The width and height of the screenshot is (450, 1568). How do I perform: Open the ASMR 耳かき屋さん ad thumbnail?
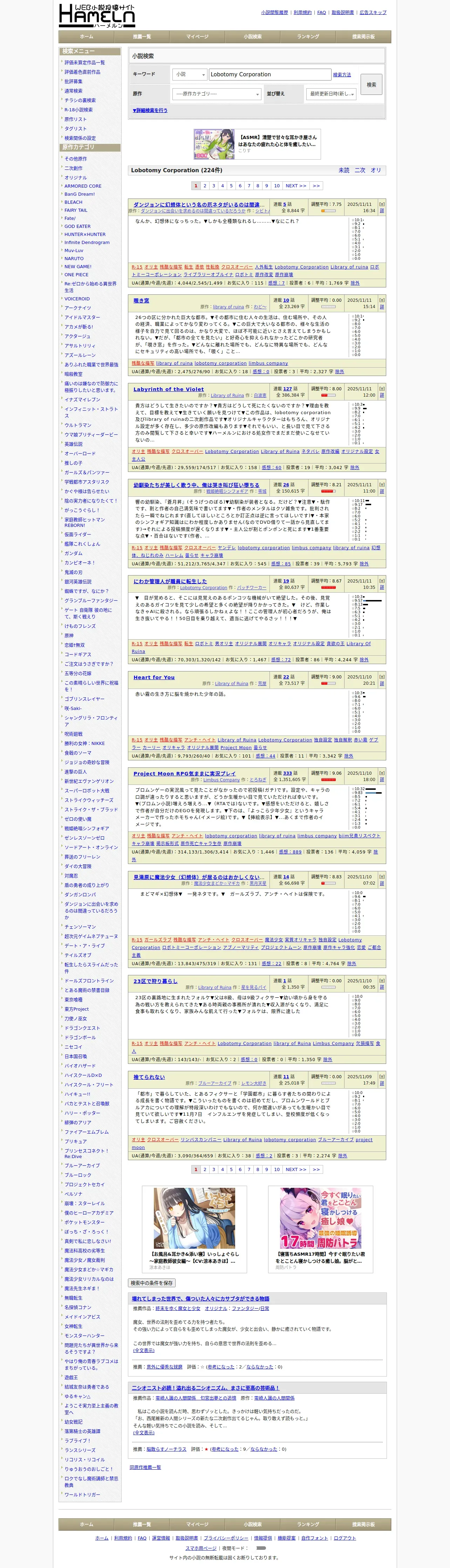214,144
